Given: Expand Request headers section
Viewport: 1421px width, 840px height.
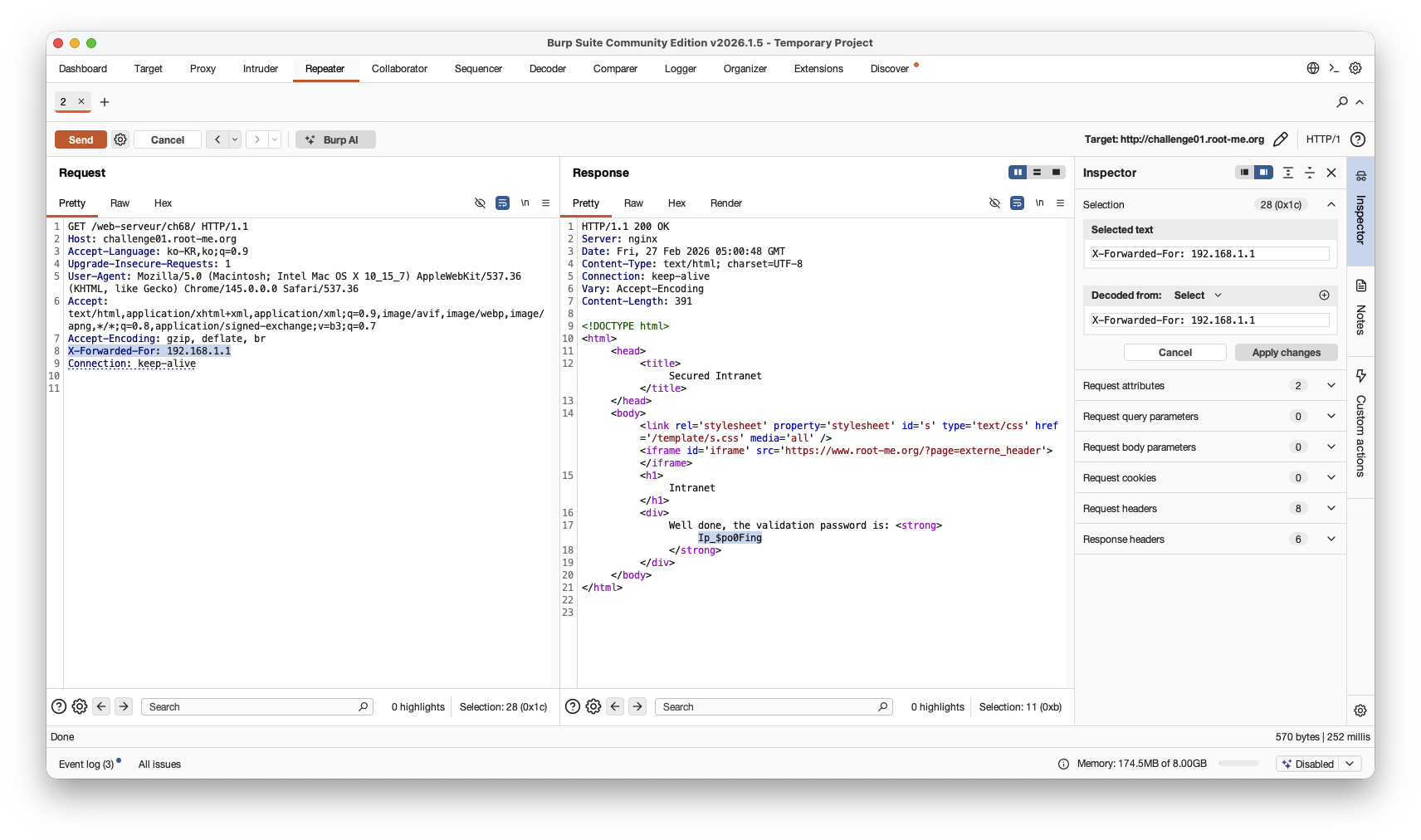Looking at the screenshot, I should click(1331, 508).
